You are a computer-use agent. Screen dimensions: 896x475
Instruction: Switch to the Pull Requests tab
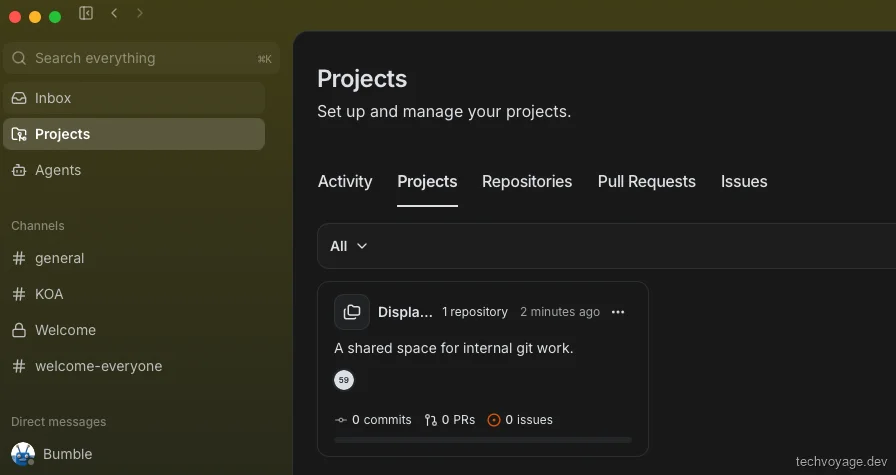pyautogui.click(x=647, y=182)
